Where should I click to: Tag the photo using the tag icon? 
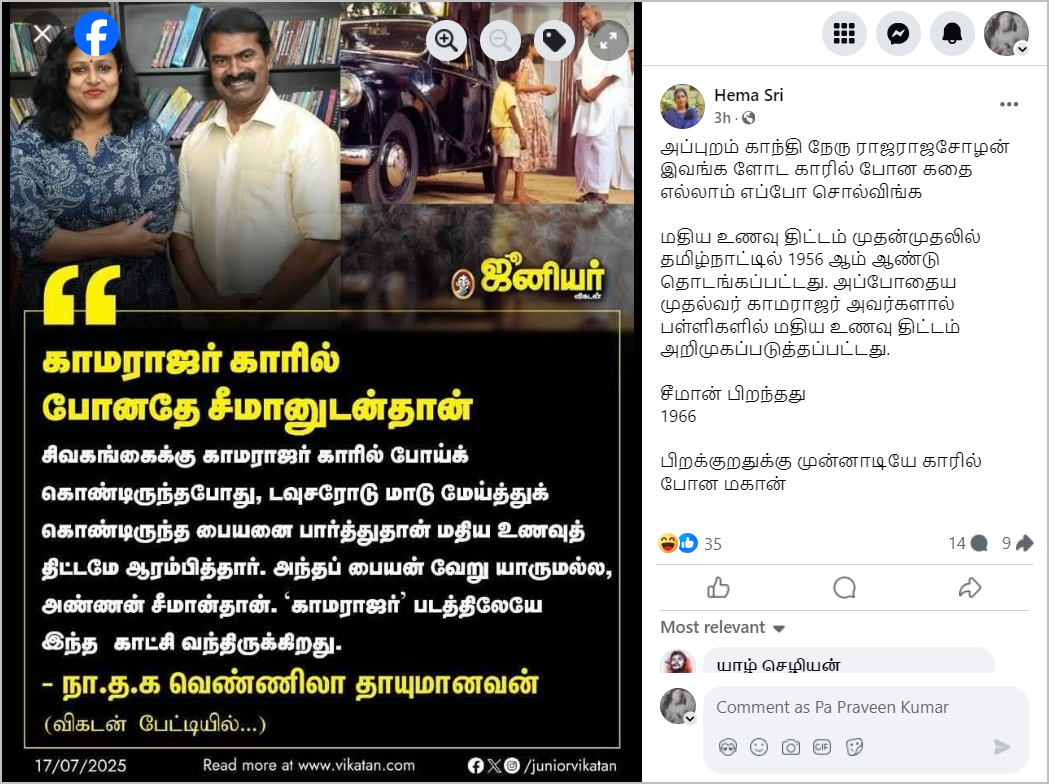(554, 40)
